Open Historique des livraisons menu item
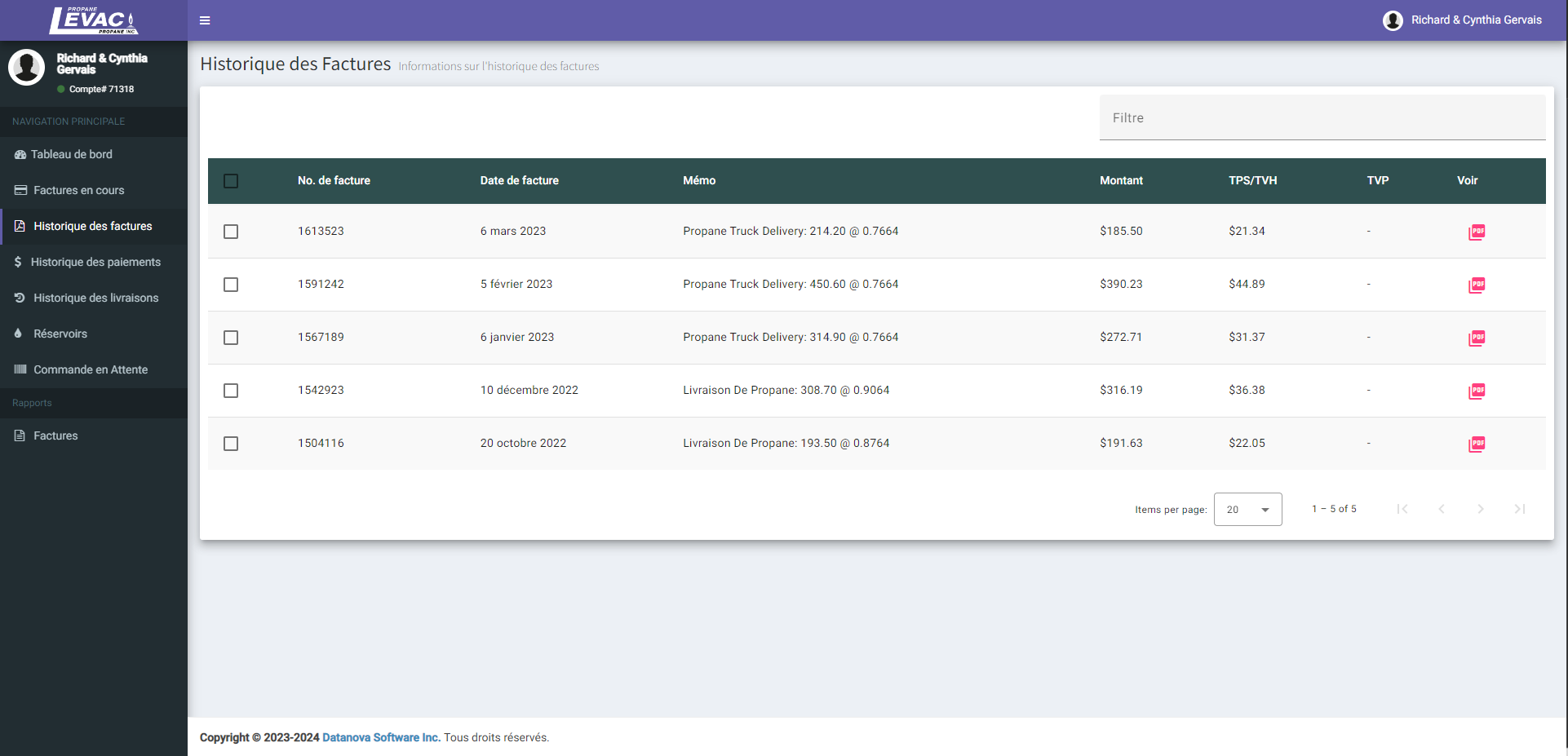This screenshot has height=756, width=1568. point(94,298)
